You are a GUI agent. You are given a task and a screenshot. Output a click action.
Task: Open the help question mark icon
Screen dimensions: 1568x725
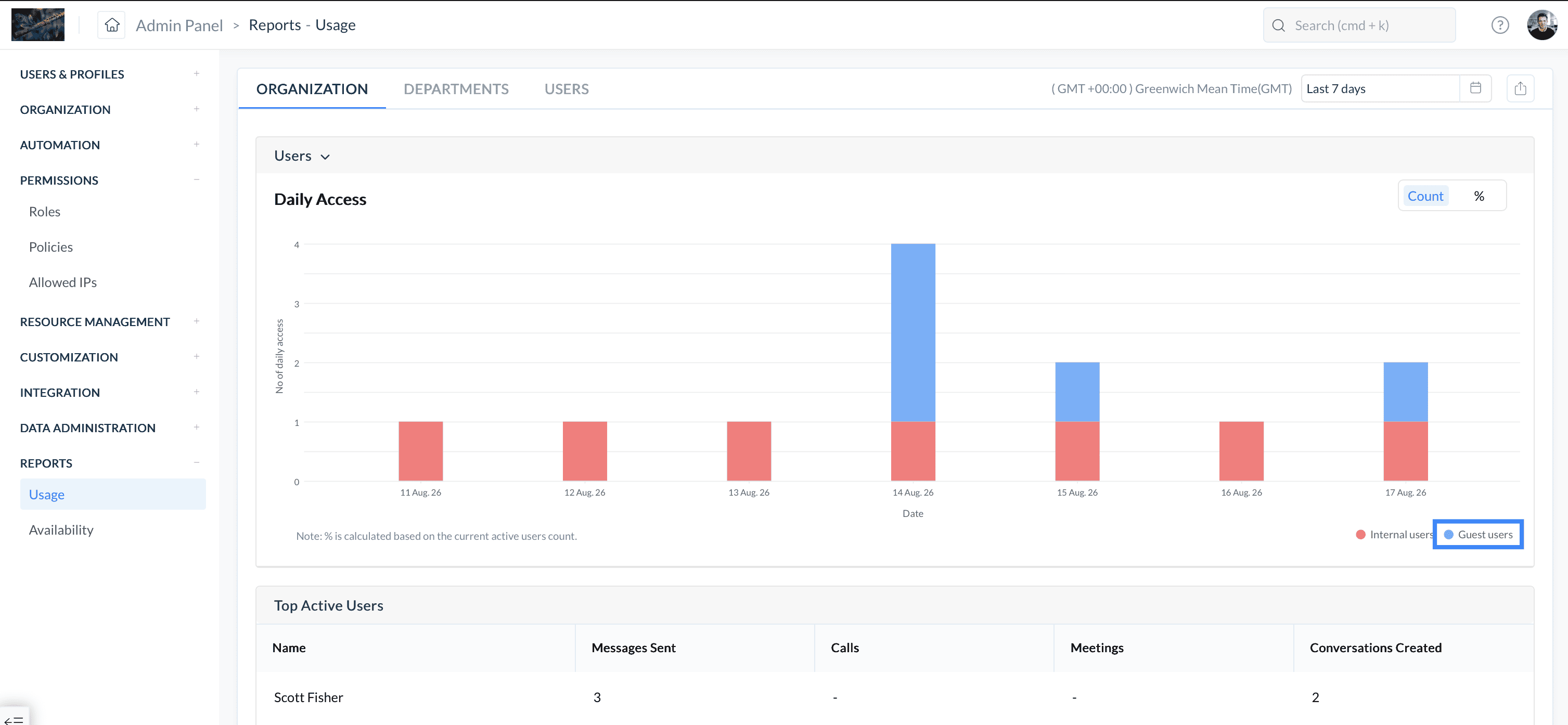click(x=1500, y=25)
